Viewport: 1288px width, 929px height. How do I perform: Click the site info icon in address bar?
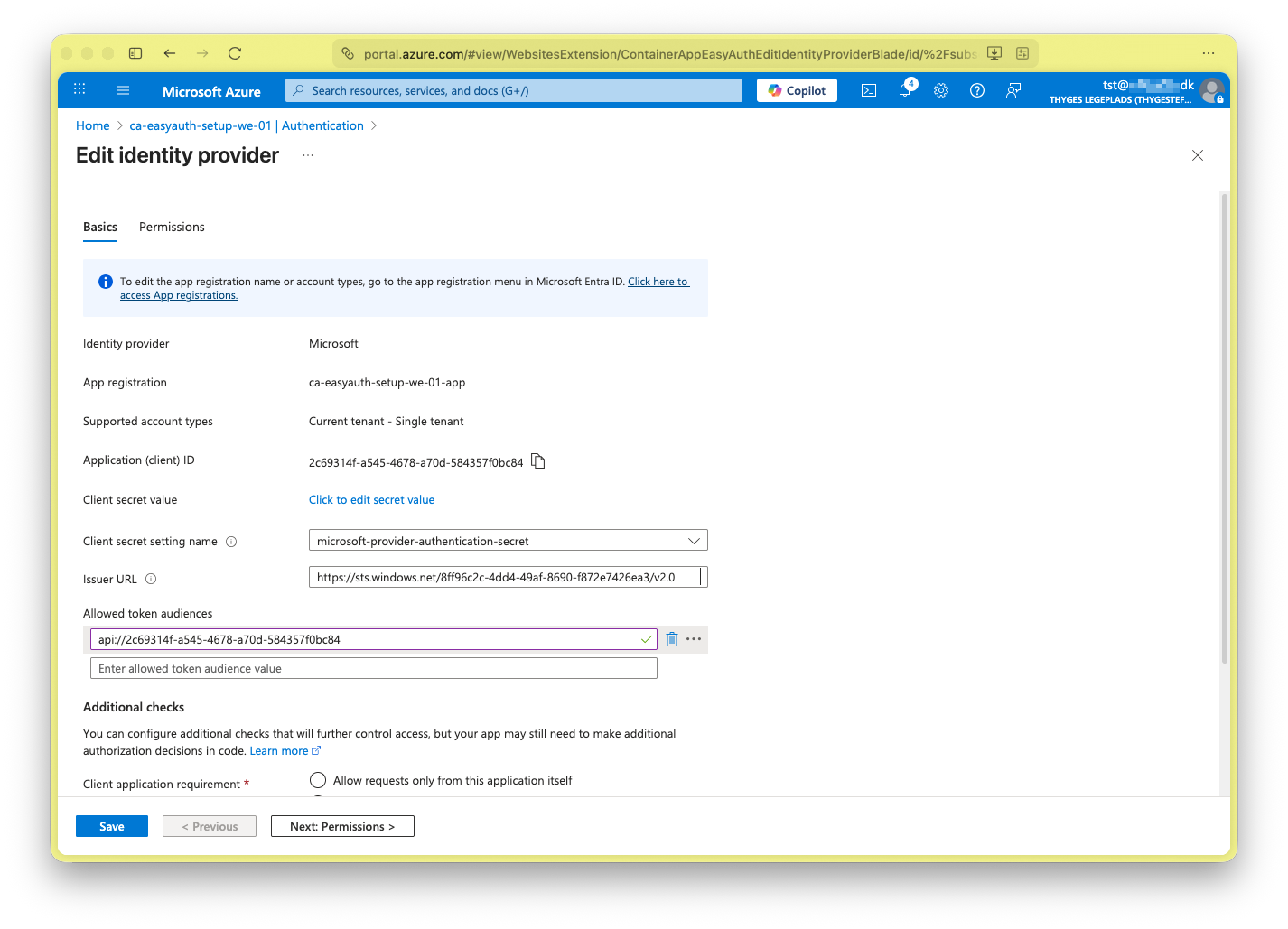tap(348, 53)
